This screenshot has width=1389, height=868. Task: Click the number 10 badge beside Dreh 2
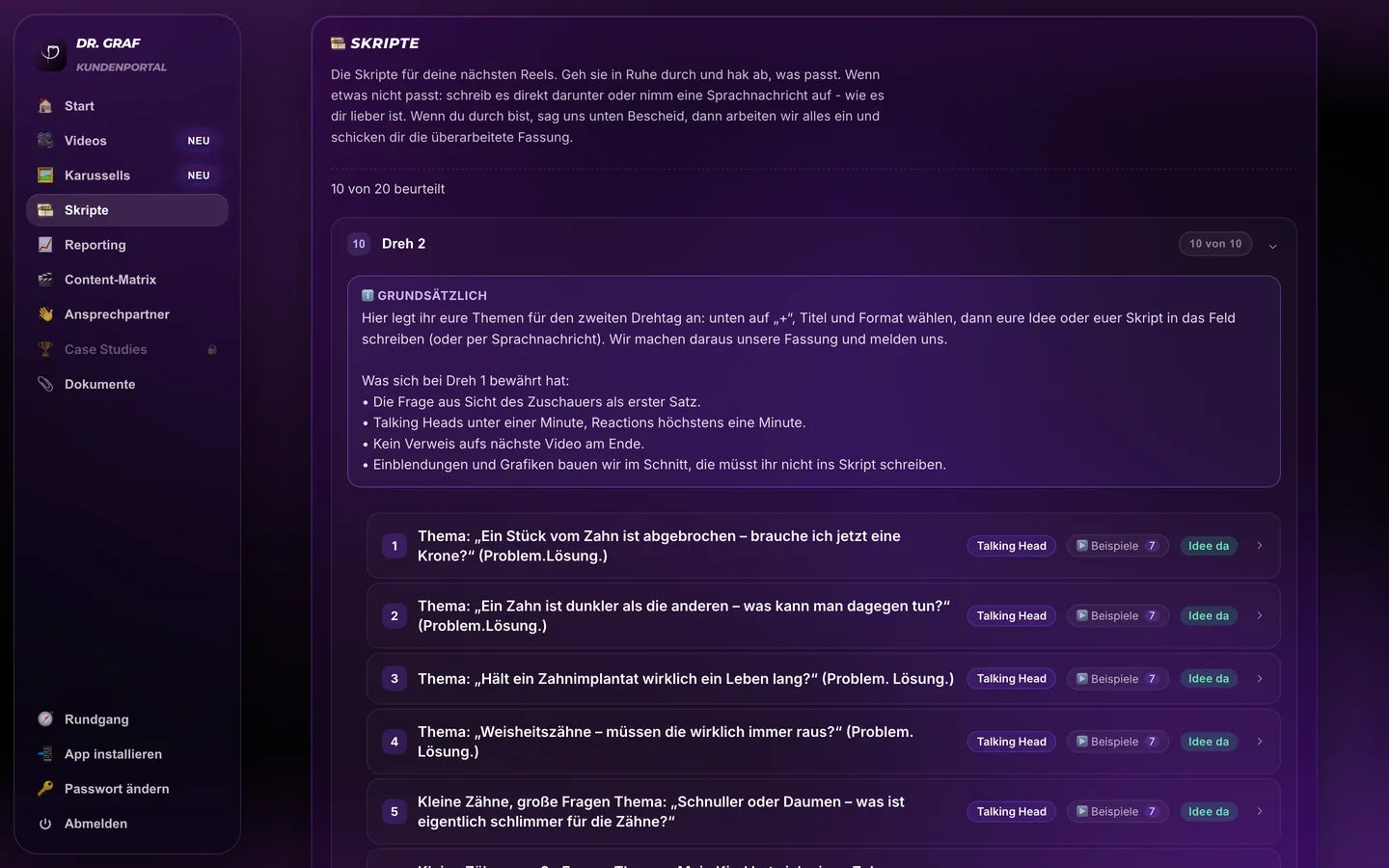359,244
